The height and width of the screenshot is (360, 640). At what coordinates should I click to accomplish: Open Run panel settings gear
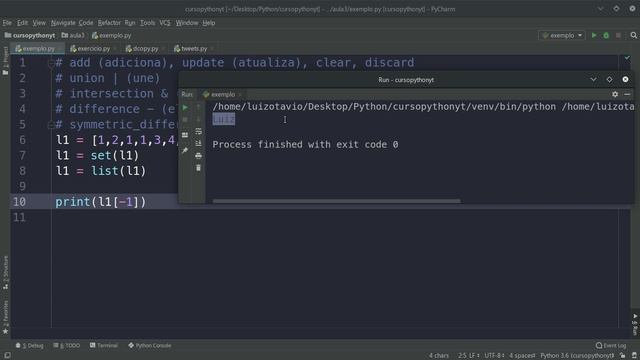(x=615, y=94)
